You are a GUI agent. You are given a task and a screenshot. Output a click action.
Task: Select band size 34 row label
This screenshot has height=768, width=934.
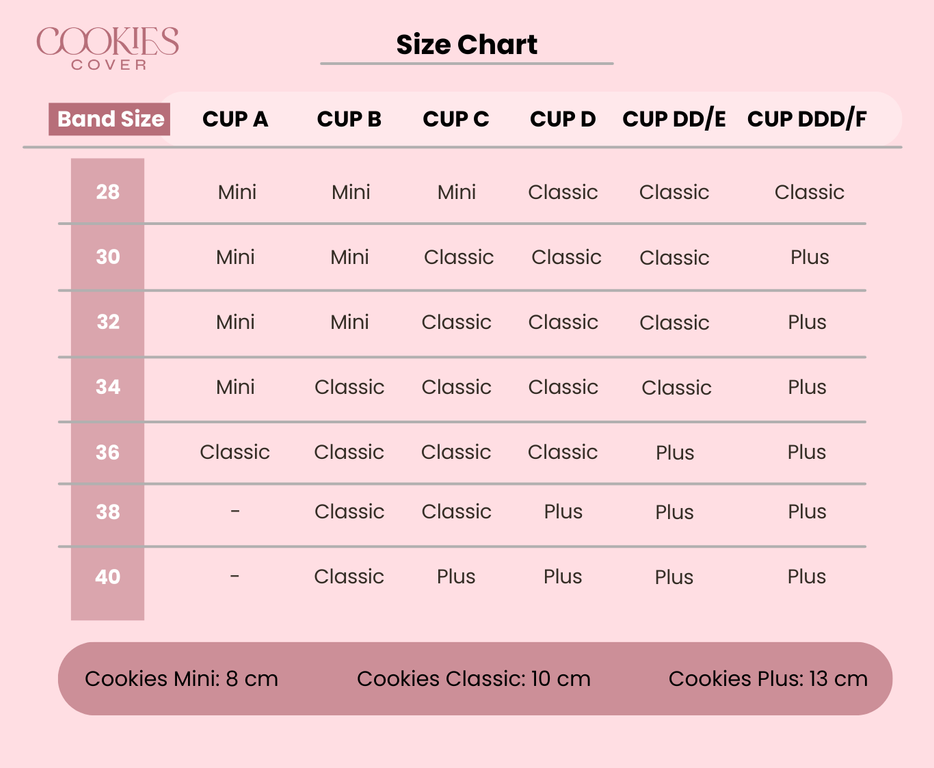(107, 386)
